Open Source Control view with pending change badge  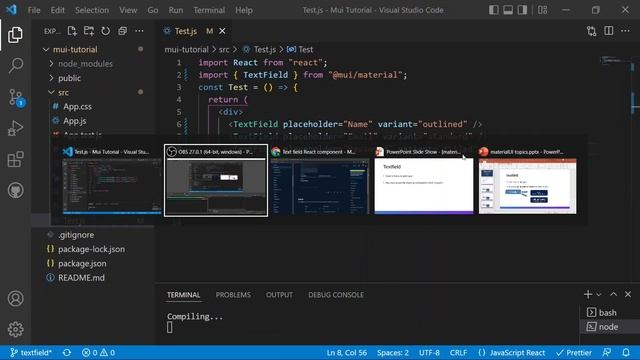point(16,98)
